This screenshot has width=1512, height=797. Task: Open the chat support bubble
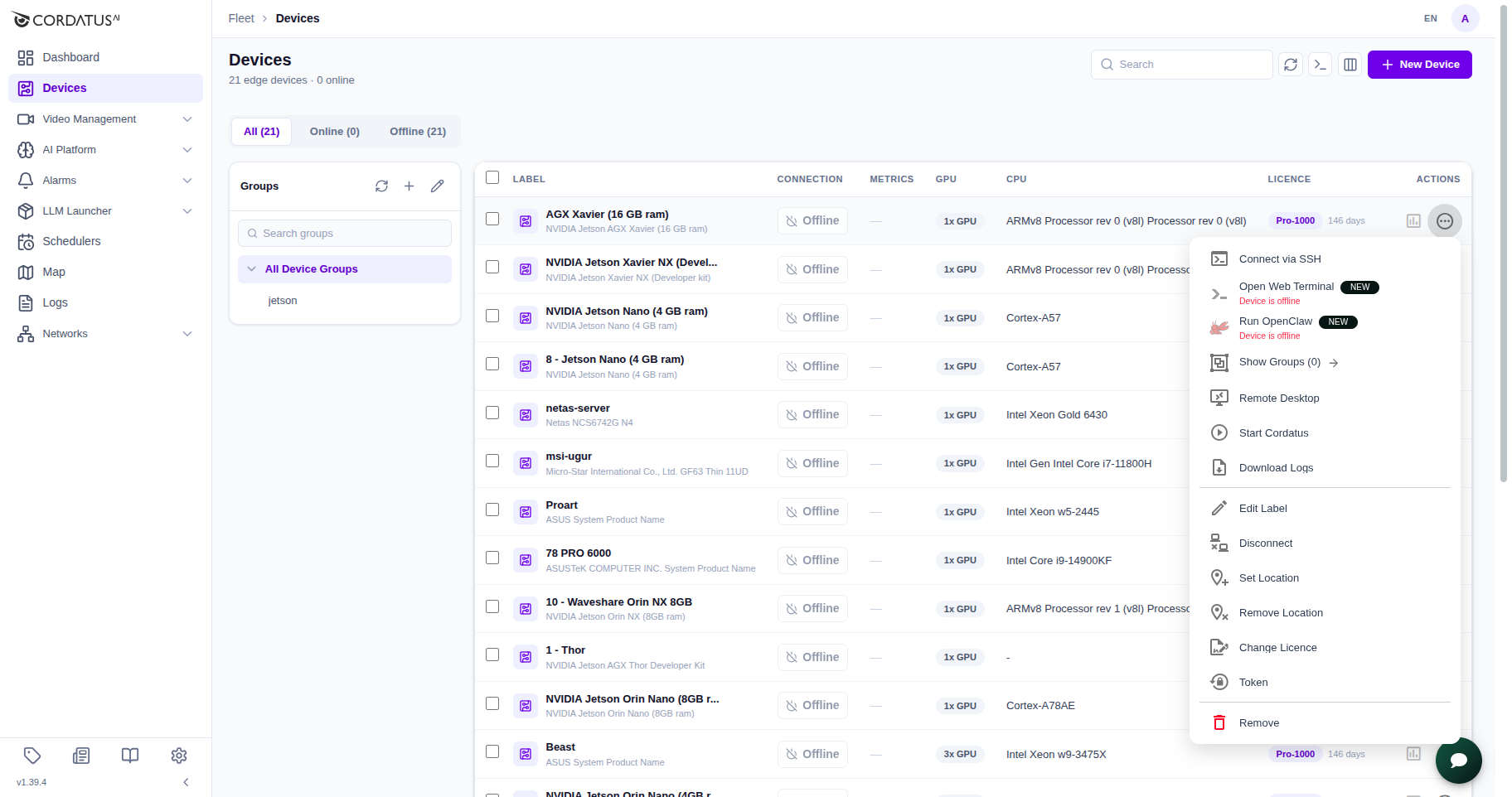[x=1459, y=761]
